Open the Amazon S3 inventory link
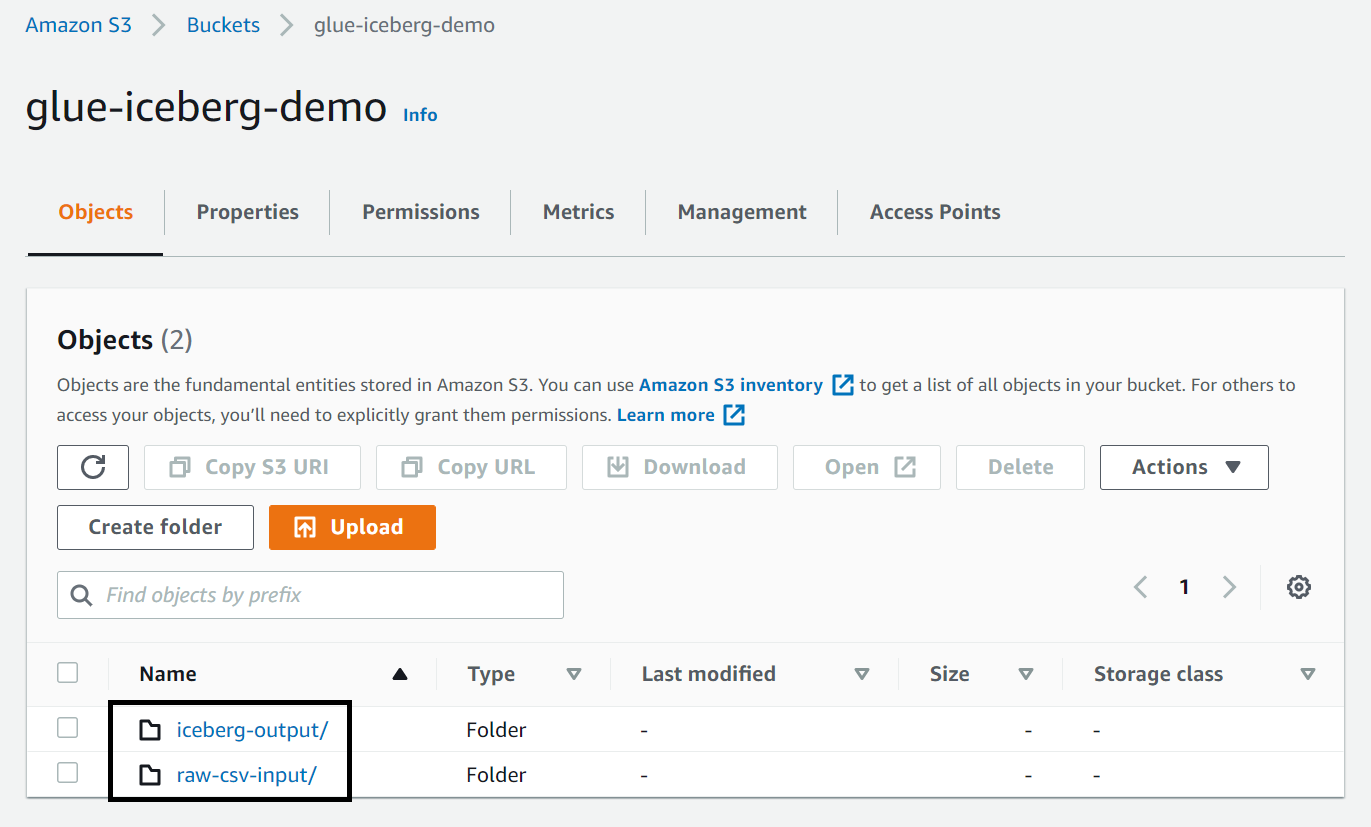The height and width of the screenshot is (827, 1371). click(x=731, y=385)
